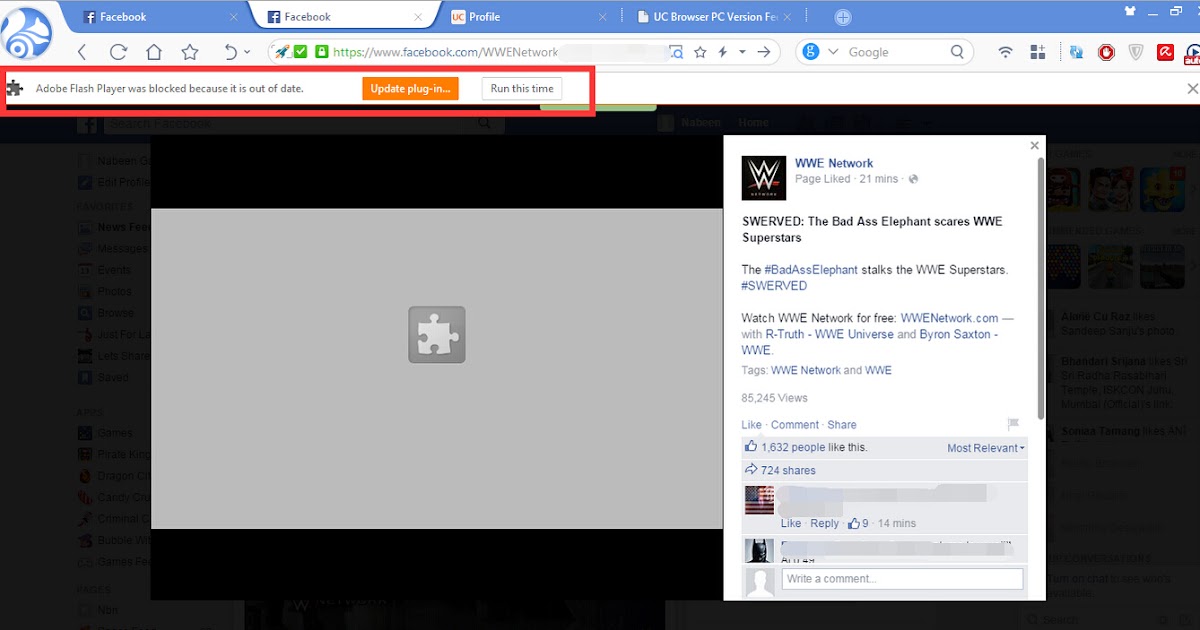Image resolution: width=1200 pixels, height=630 pixels.
Task: Click the Update plug-in button
Action: tap(410, 88)
